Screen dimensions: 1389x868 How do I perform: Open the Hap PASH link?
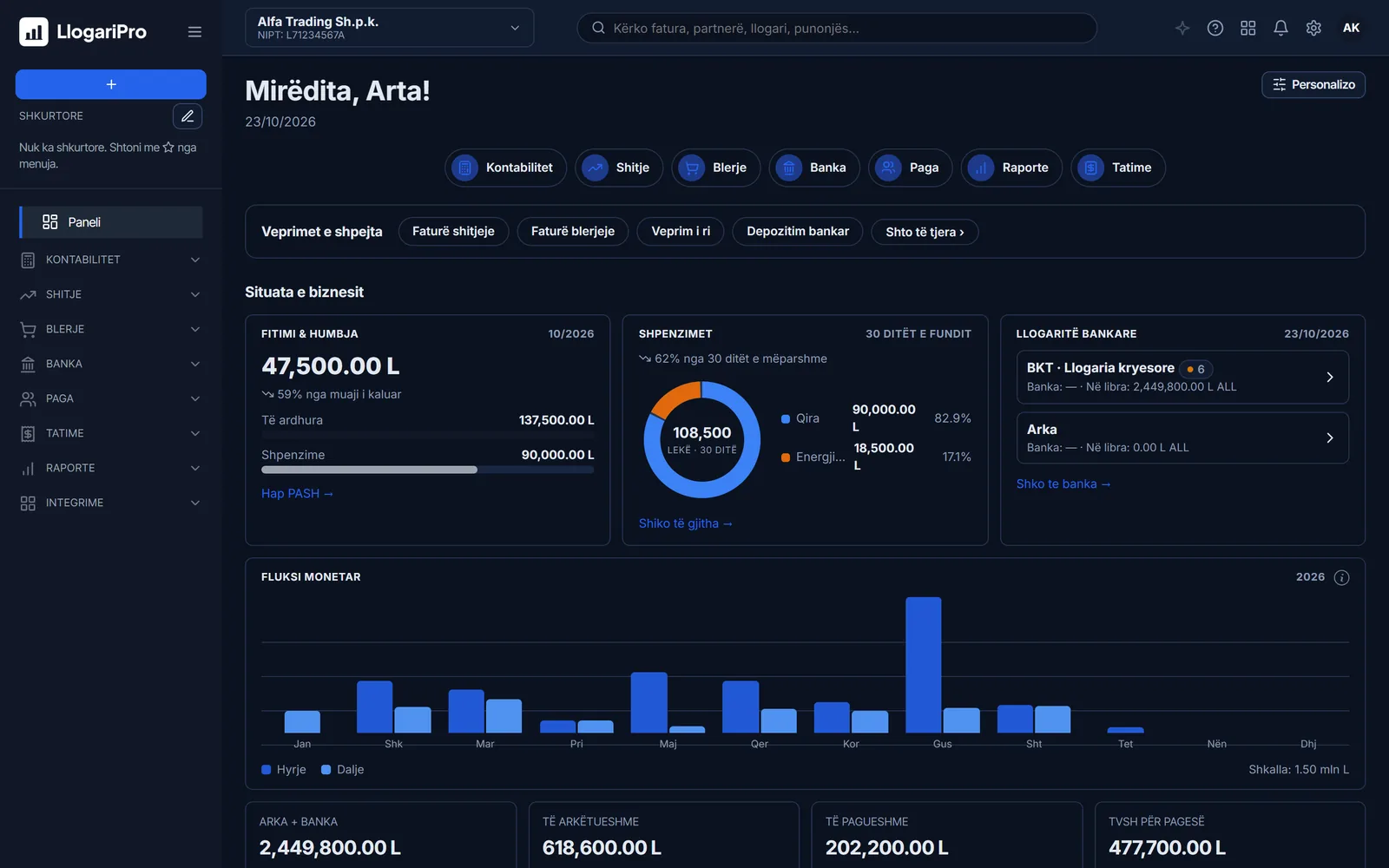pyautogui.click(x=297, y=493)
